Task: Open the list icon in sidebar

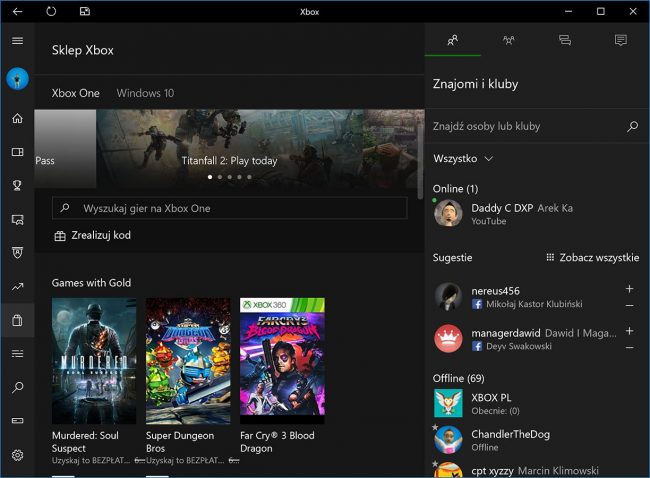Action: [x=17, y=354]
